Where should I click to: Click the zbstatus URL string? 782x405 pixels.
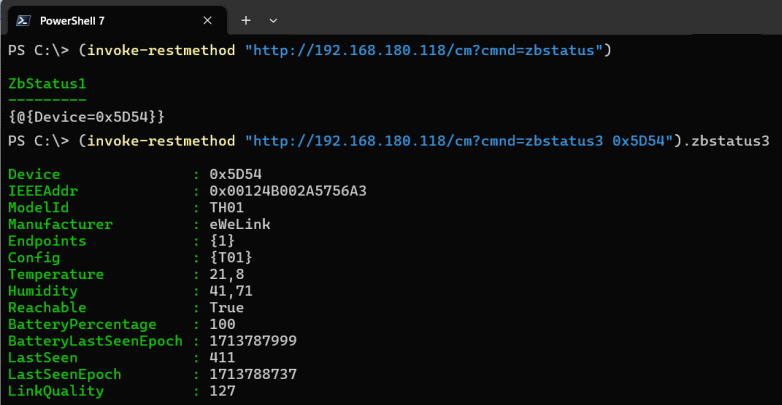point(424,50)
